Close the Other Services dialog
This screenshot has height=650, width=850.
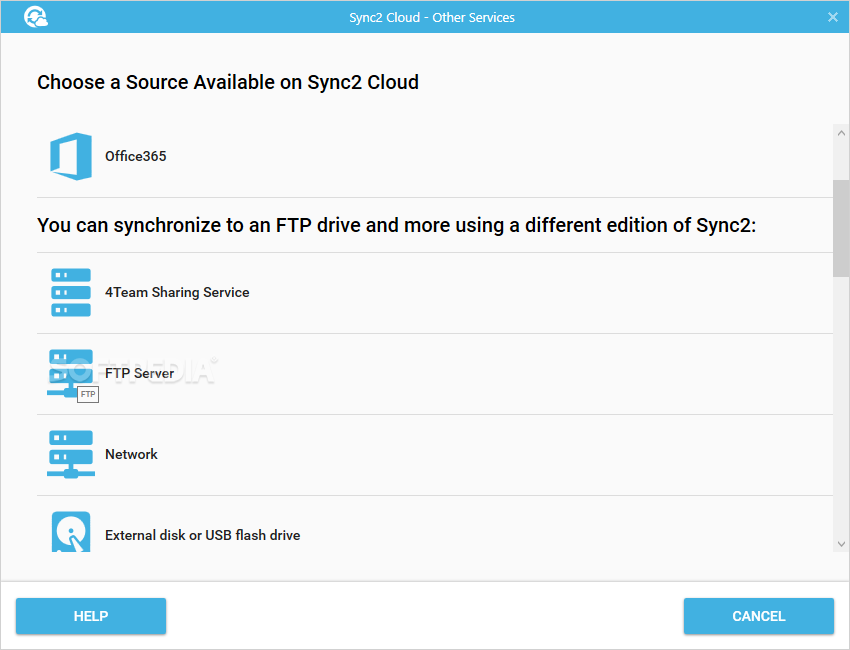coord(833,17)
